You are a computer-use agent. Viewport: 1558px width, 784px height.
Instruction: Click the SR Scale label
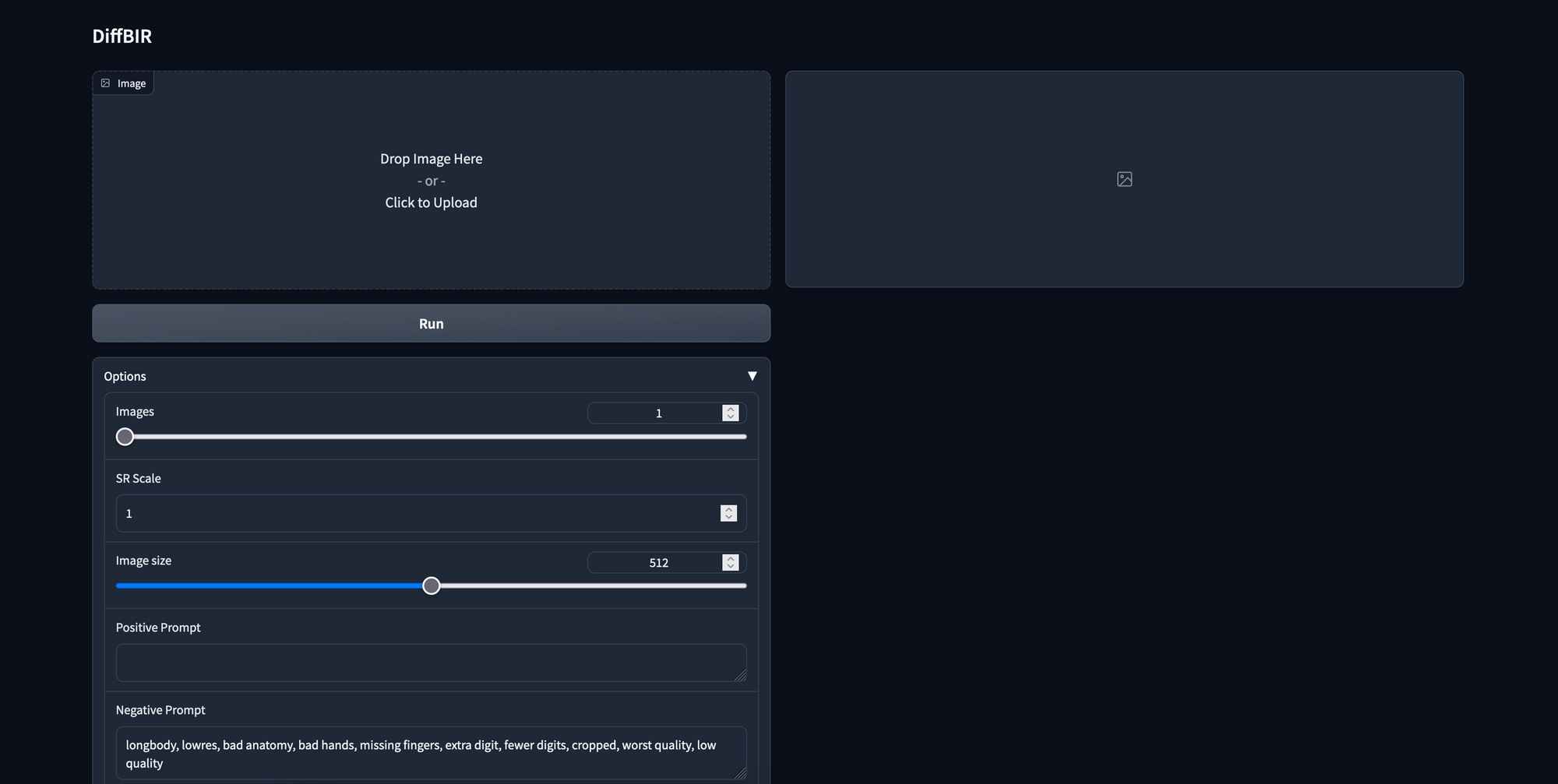coord(138,478)
